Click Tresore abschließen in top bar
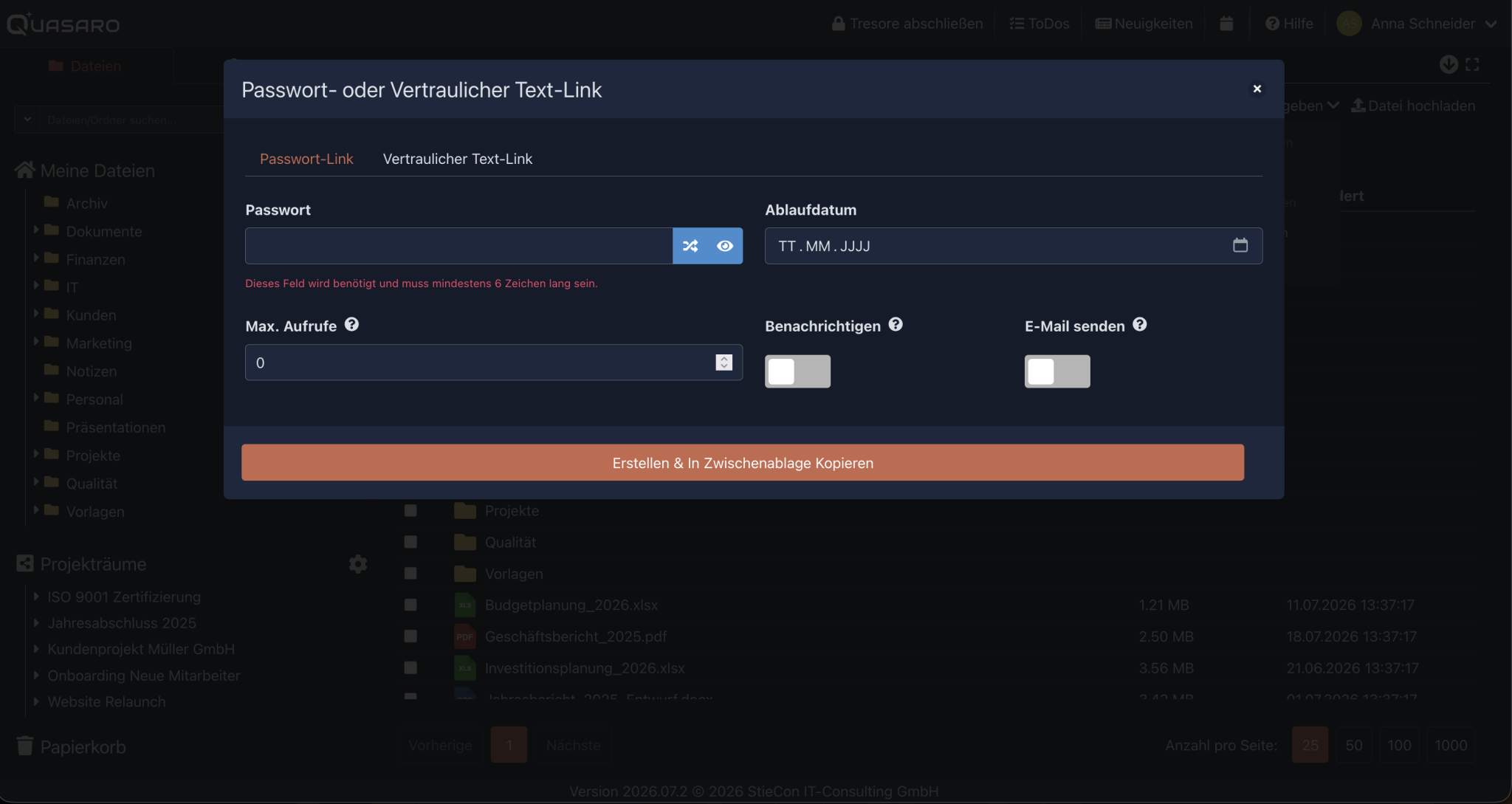Viewport: 1512px width, 804px height. 907,24
